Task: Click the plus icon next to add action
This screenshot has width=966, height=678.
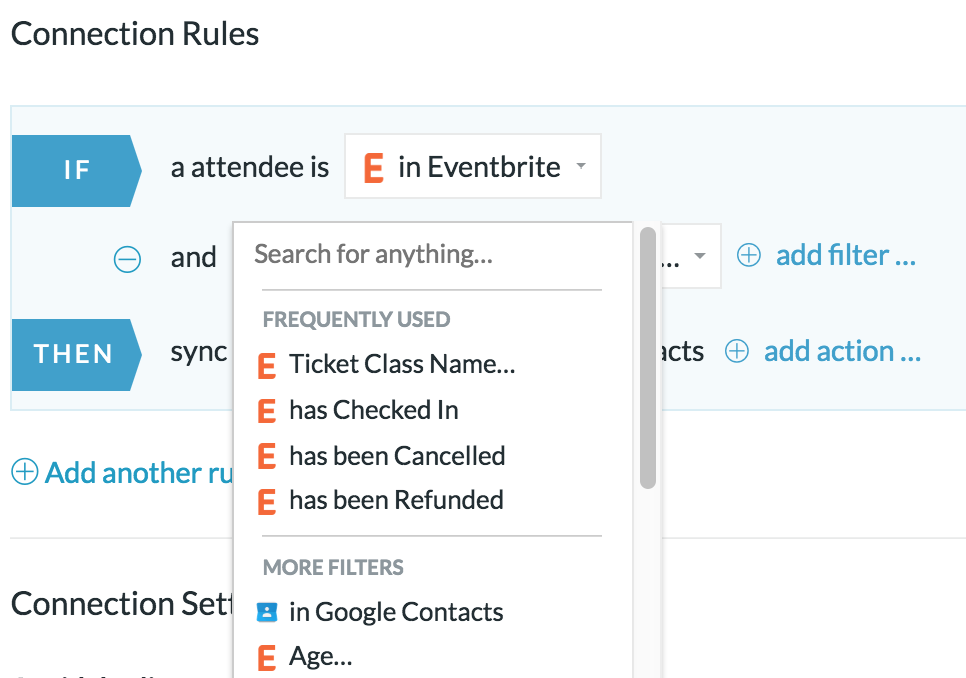Action: click(x=737, y=351)
